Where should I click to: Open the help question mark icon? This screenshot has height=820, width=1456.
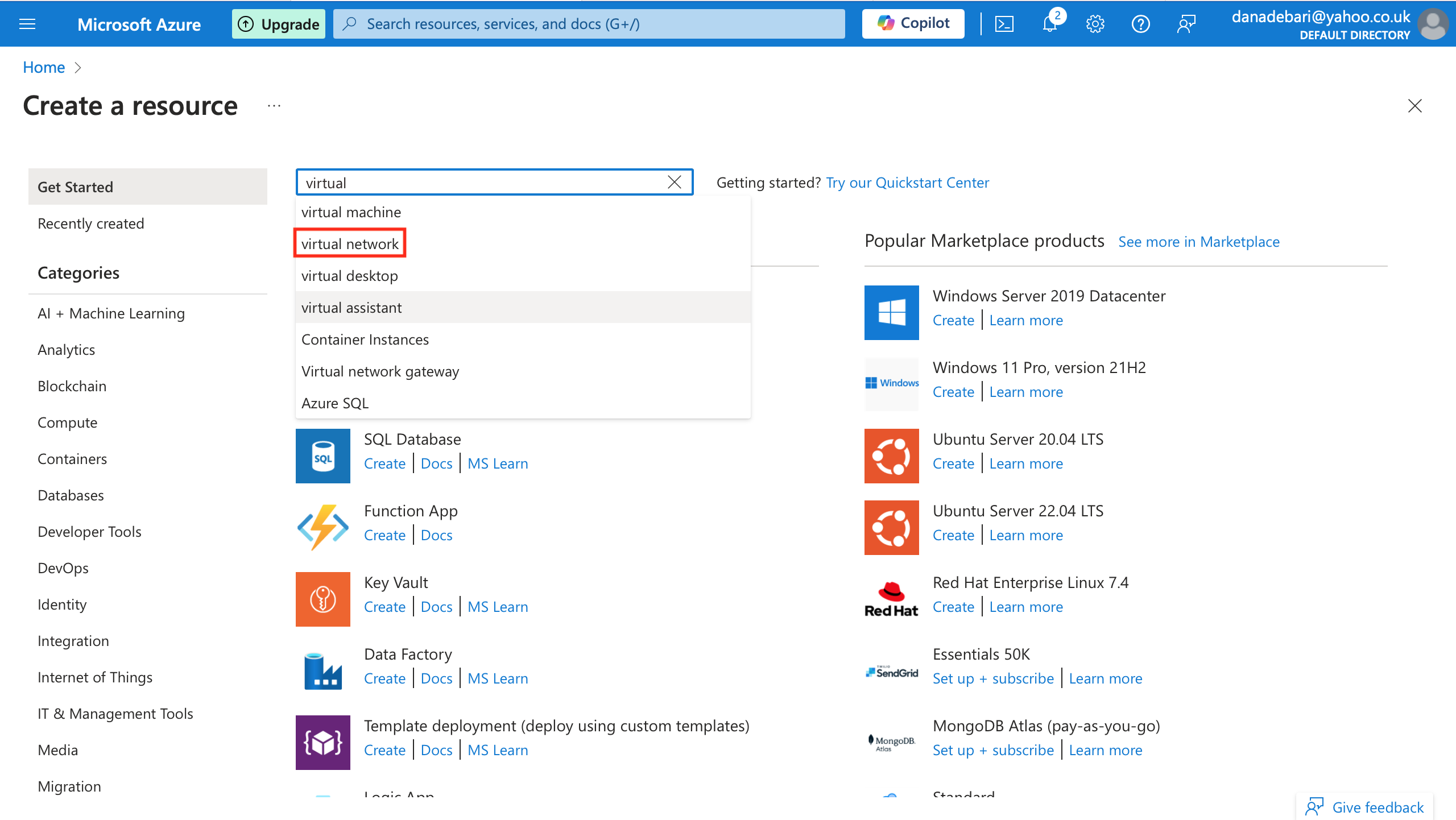(x=1140, y=24)
